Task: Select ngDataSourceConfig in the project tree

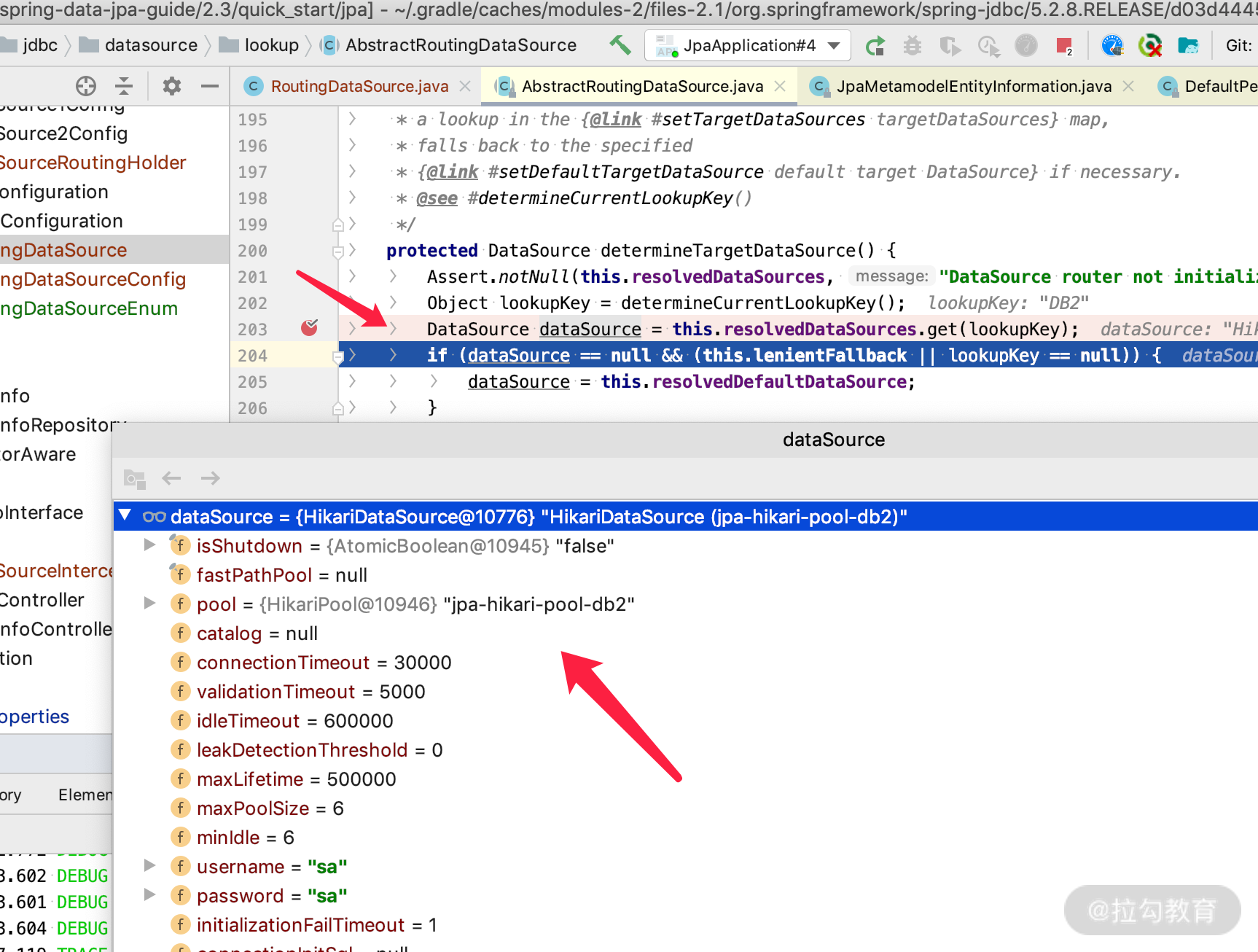Action: tap(93, 279)
